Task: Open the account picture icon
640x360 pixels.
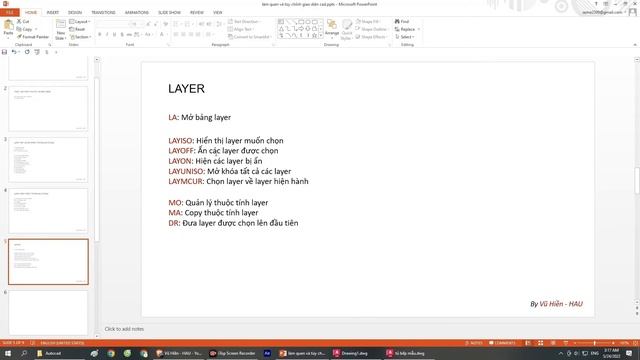Action: [x=633, y=12]
